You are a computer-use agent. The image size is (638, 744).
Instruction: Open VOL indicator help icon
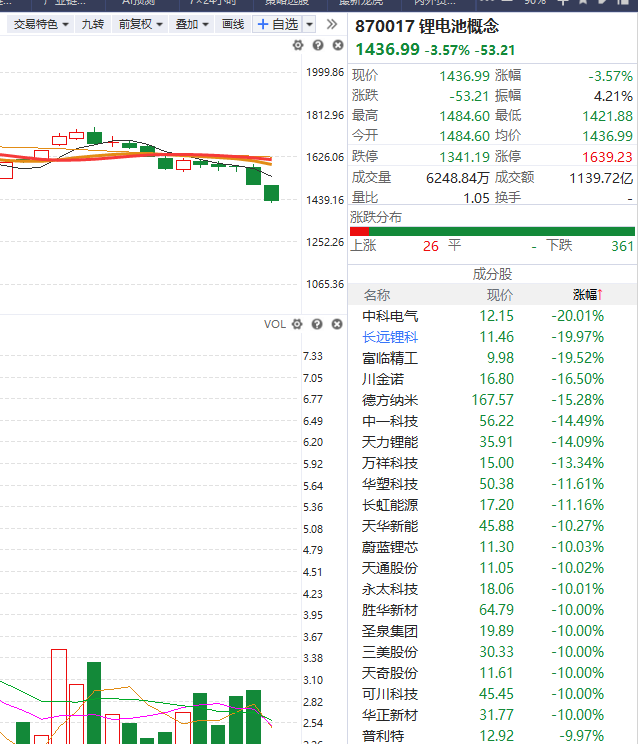point(317,324)
